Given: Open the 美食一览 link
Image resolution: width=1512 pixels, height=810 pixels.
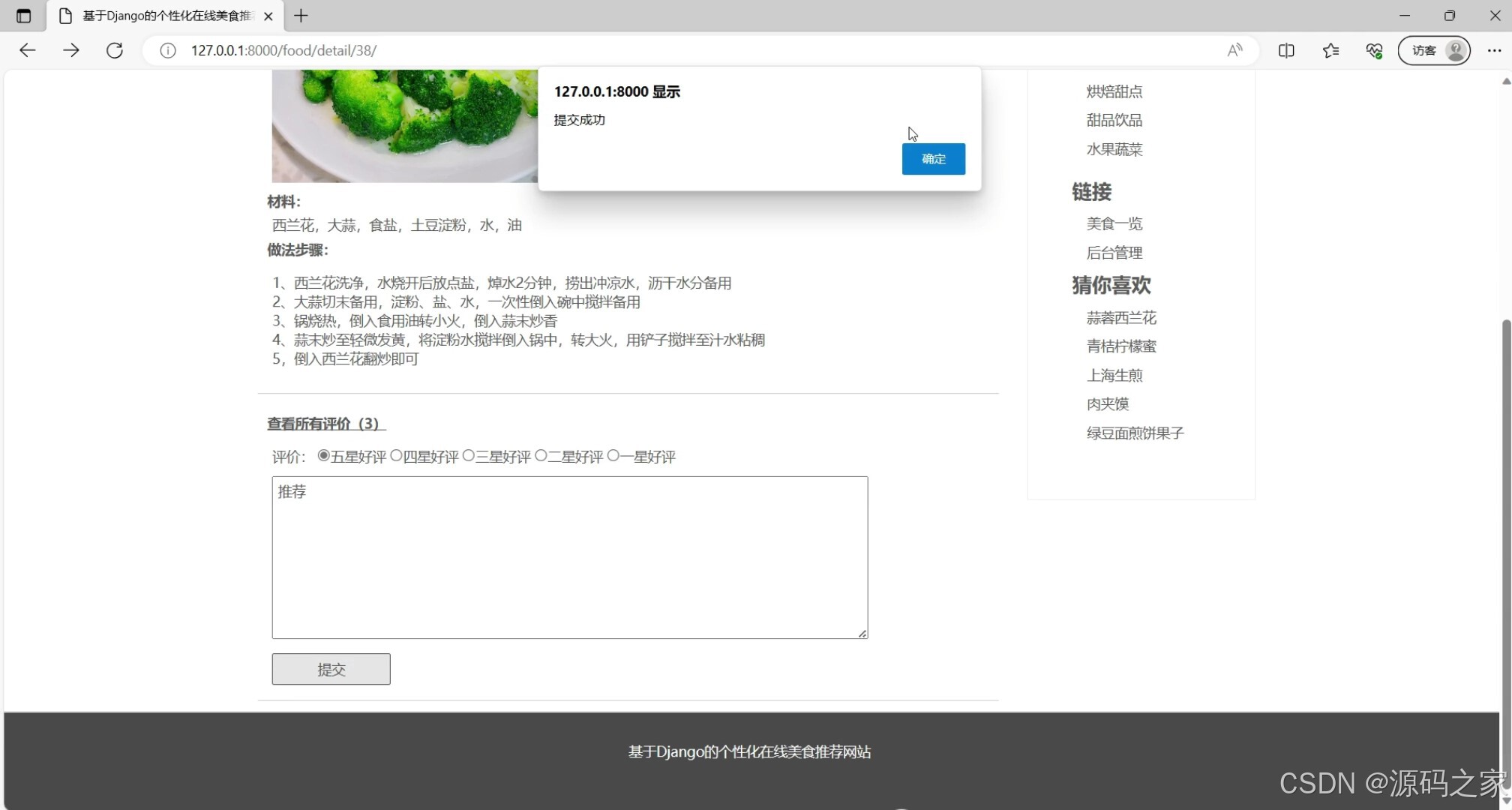Looking at the screenshot, I should 1114,223.
